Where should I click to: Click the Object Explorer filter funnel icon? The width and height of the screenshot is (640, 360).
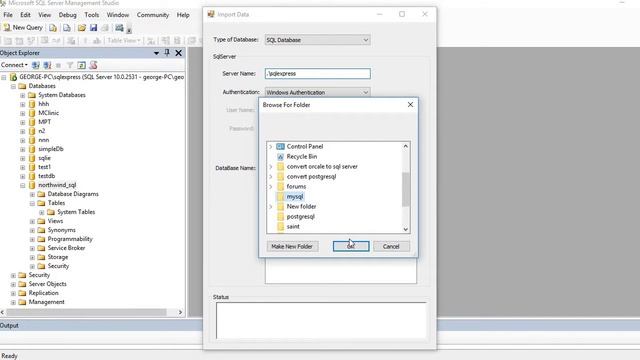click(70, 65)
